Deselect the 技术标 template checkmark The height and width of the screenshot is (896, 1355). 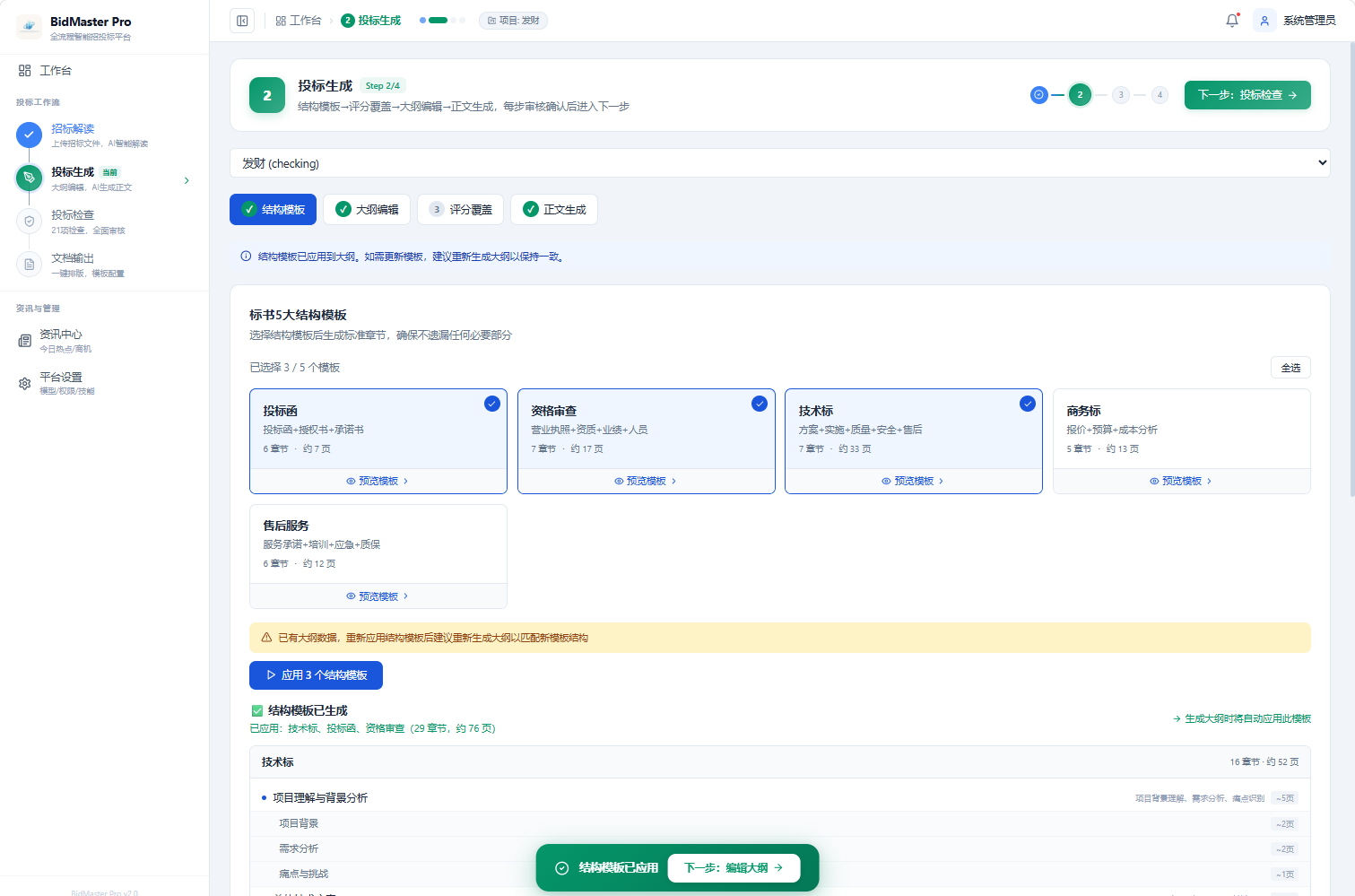coord(1028,404)
